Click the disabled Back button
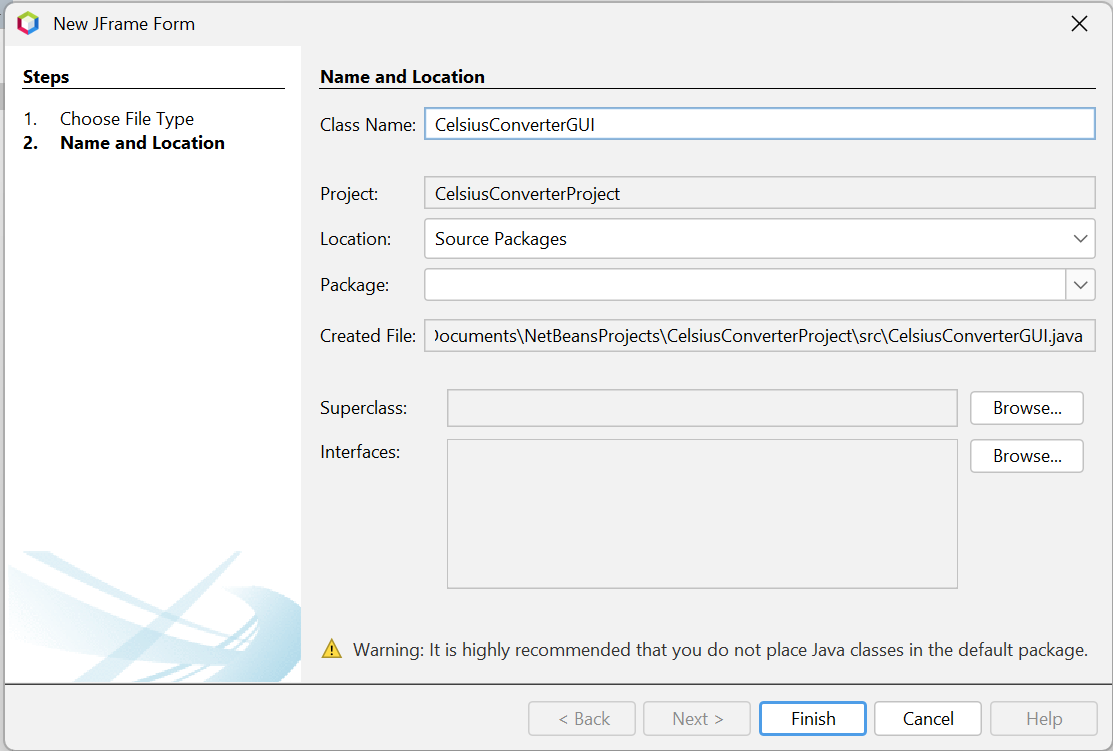The image size is (1113, 751). pyautogui.click(x=582, y=718)
